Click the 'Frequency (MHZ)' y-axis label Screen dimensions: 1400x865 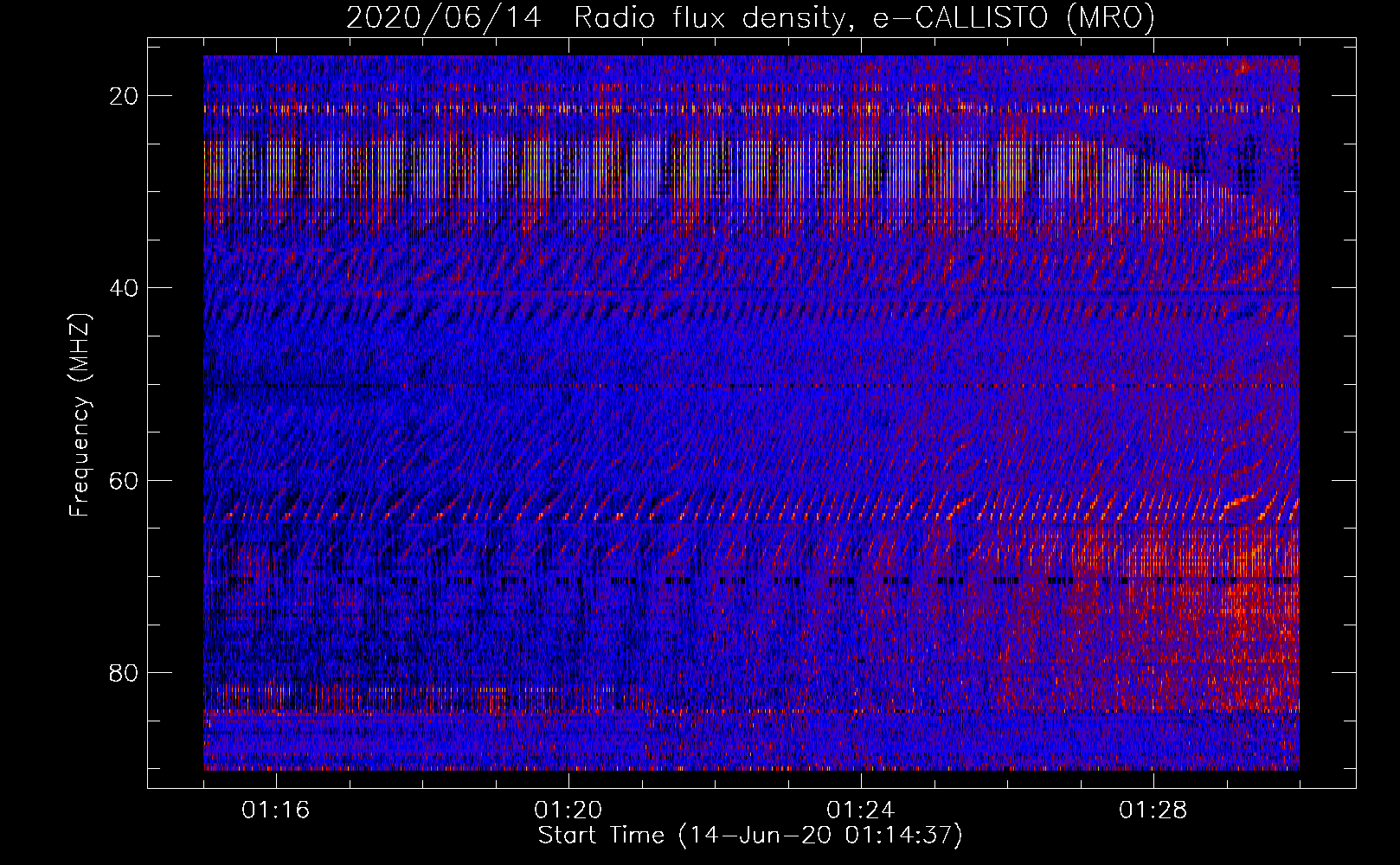(80, 415)
